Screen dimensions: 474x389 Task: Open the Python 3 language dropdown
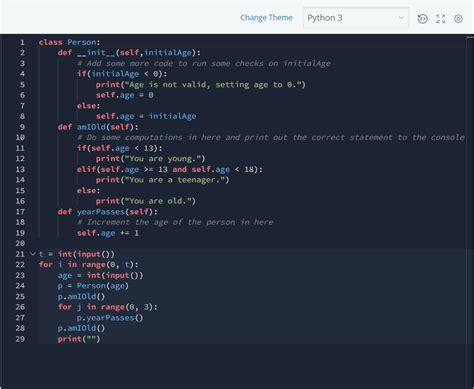356,18
